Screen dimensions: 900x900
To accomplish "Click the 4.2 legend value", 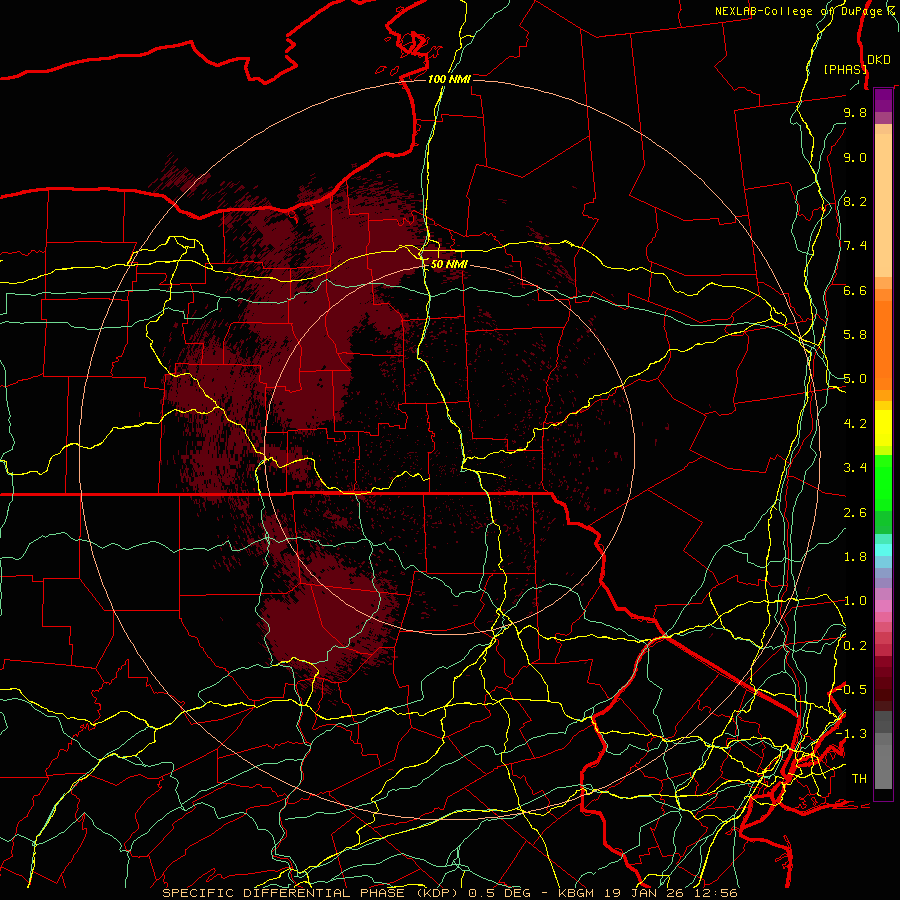I will [x=855, y=424].
